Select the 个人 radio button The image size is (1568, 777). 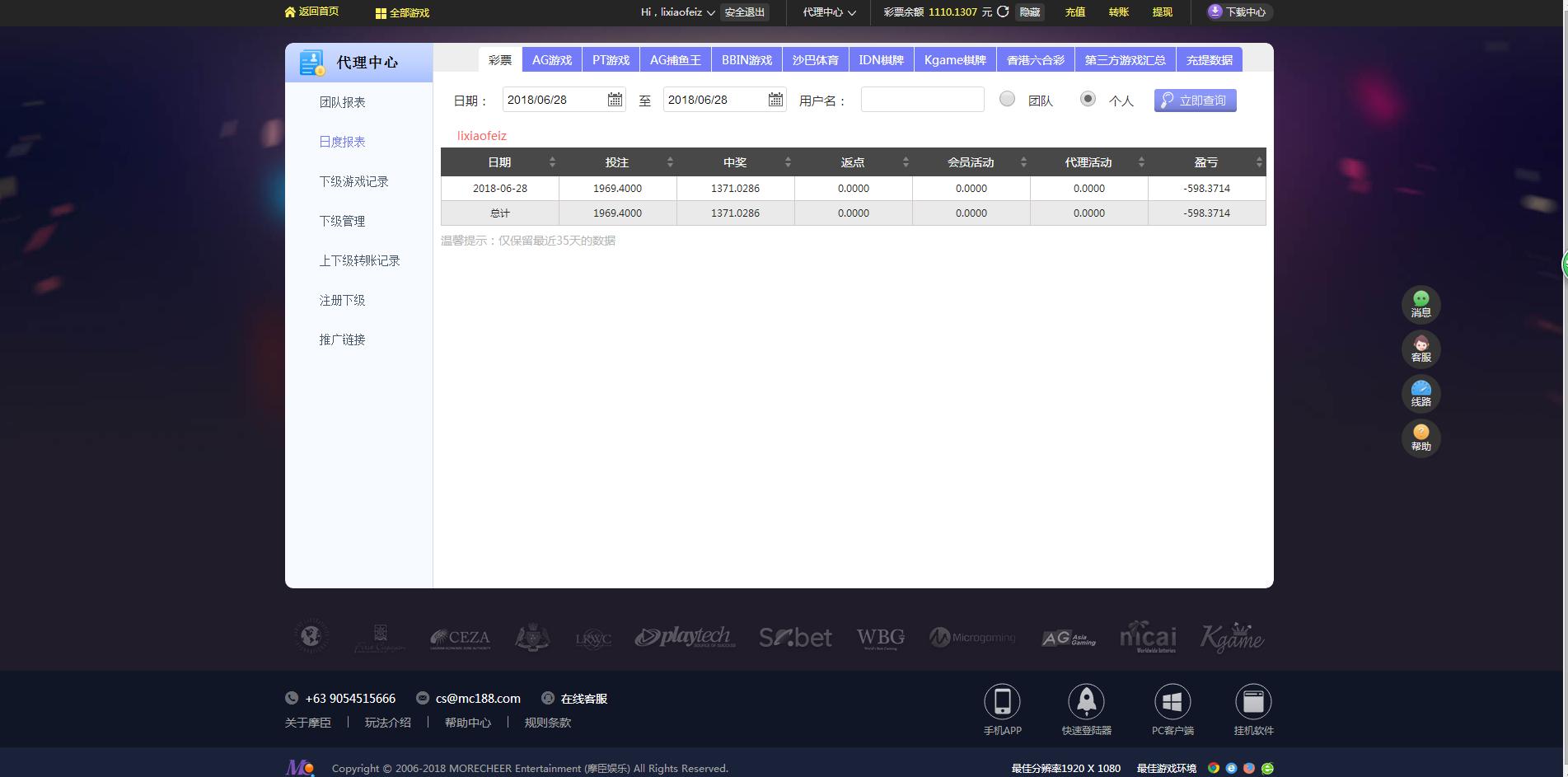pos(1088,99)
